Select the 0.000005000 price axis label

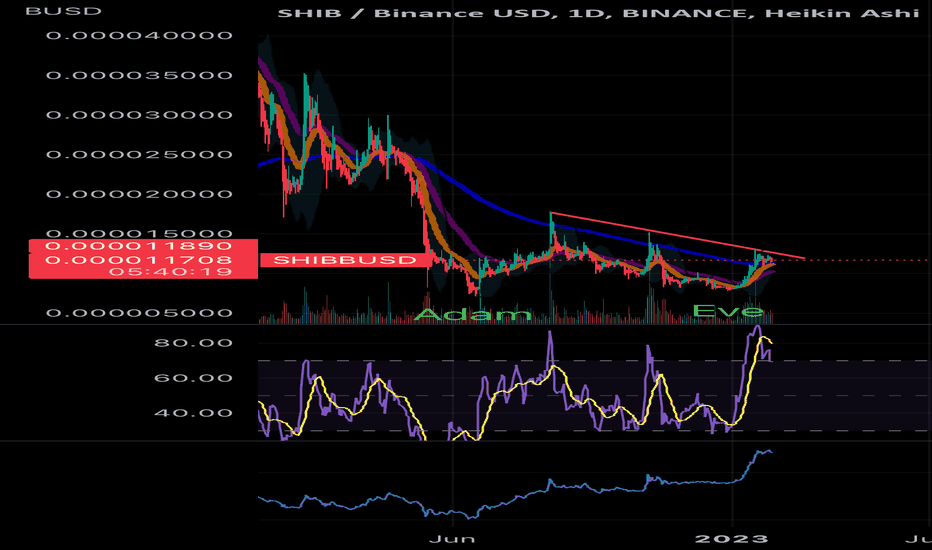tap(139, 313)
